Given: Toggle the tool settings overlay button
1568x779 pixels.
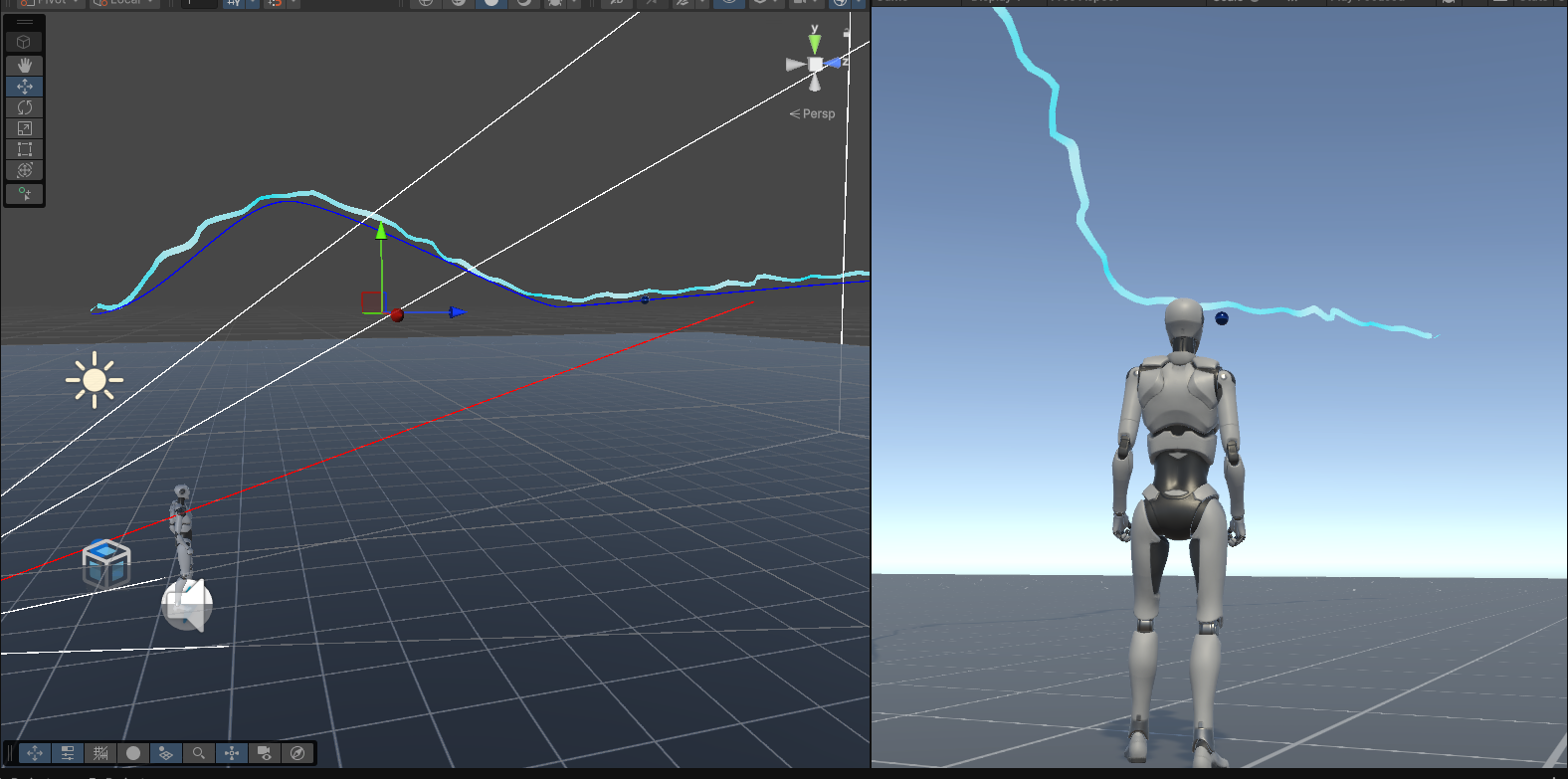Looking at the screenshot, I should [x=68, y=753].
